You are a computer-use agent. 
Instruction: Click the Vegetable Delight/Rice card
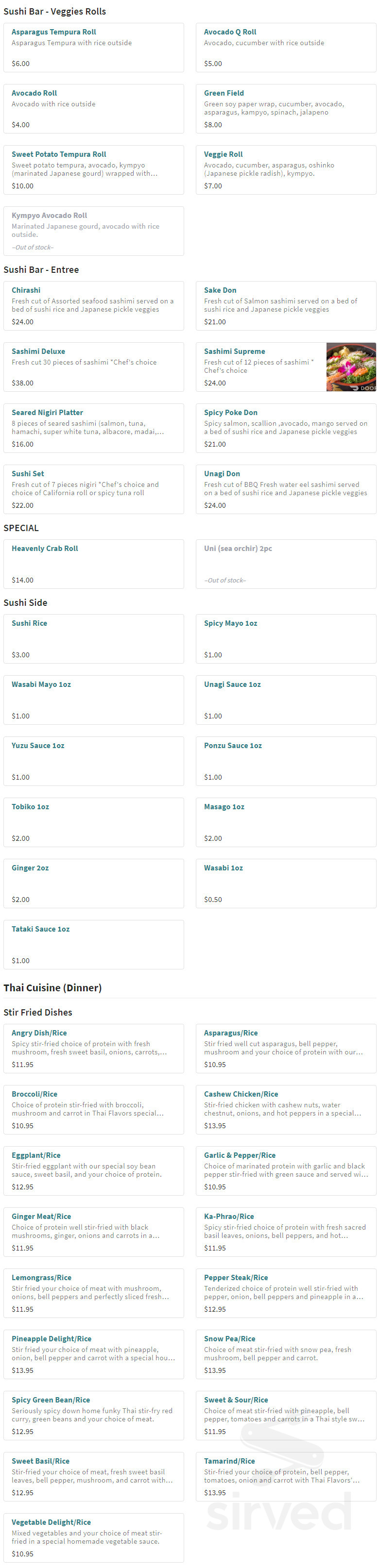93,1537
